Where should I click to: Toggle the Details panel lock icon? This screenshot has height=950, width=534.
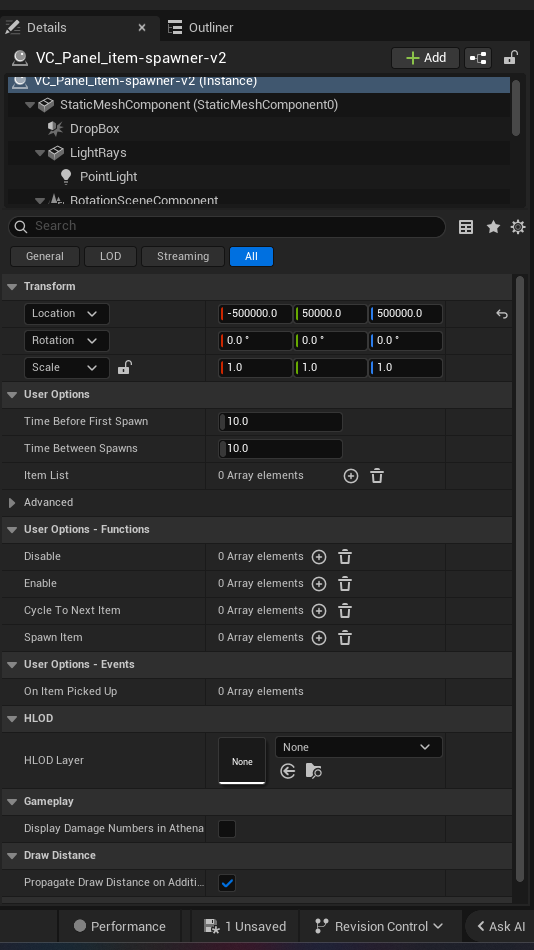pyautogui.click(x=510, y=58)
